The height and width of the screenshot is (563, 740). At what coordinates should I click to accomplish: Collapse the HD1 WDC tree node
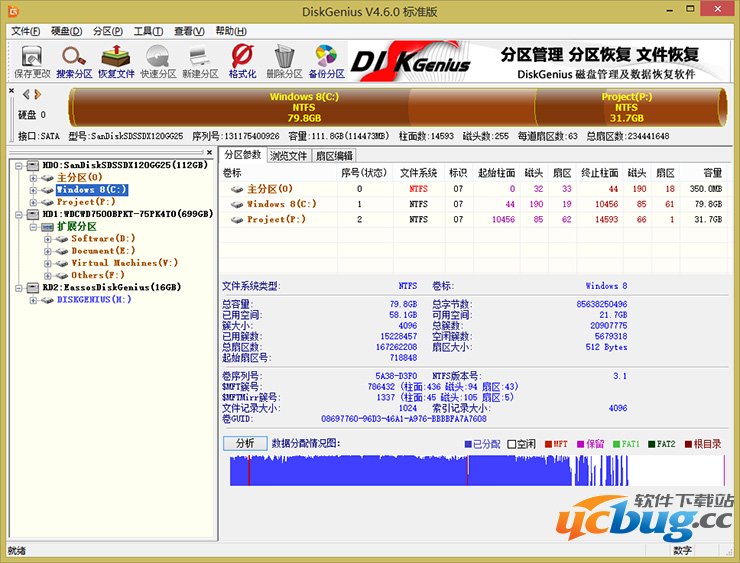19,214
